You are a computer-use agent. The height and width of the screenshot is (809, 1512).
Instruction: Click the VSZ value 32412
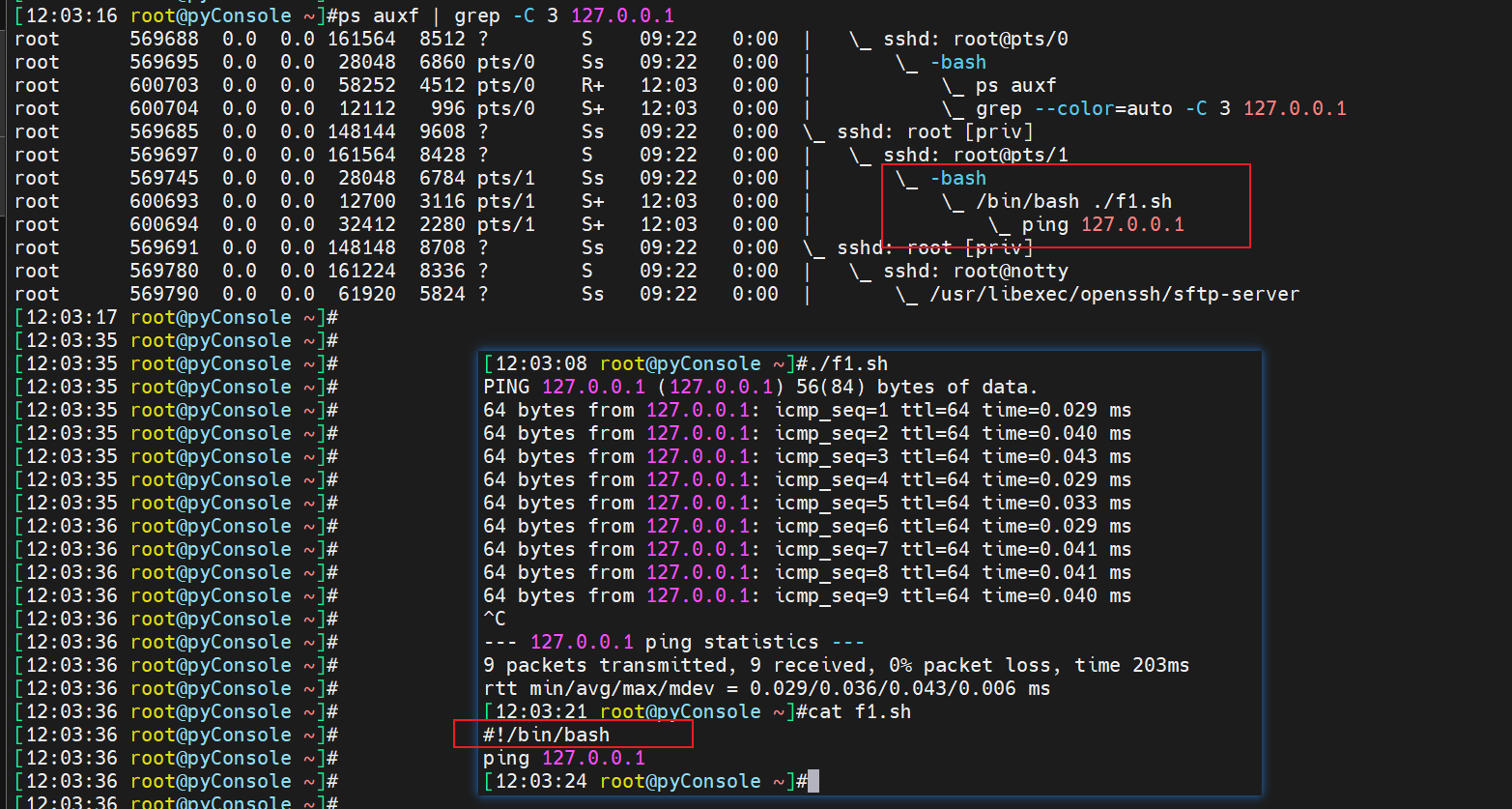tap(367, 224)
